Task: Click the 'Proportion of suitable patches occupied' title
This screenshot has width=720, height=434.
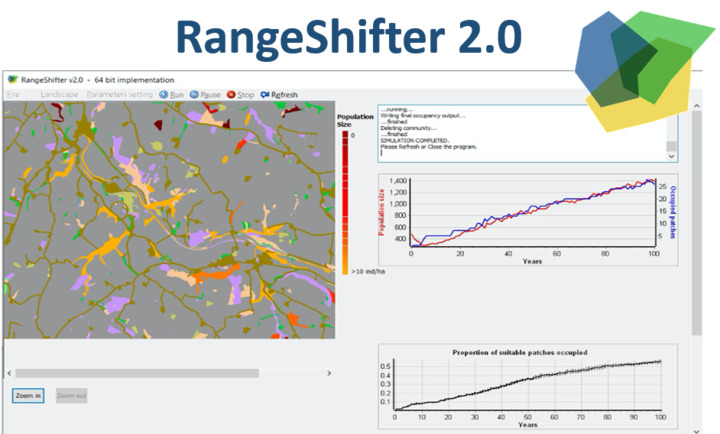Action: [520, 353]
